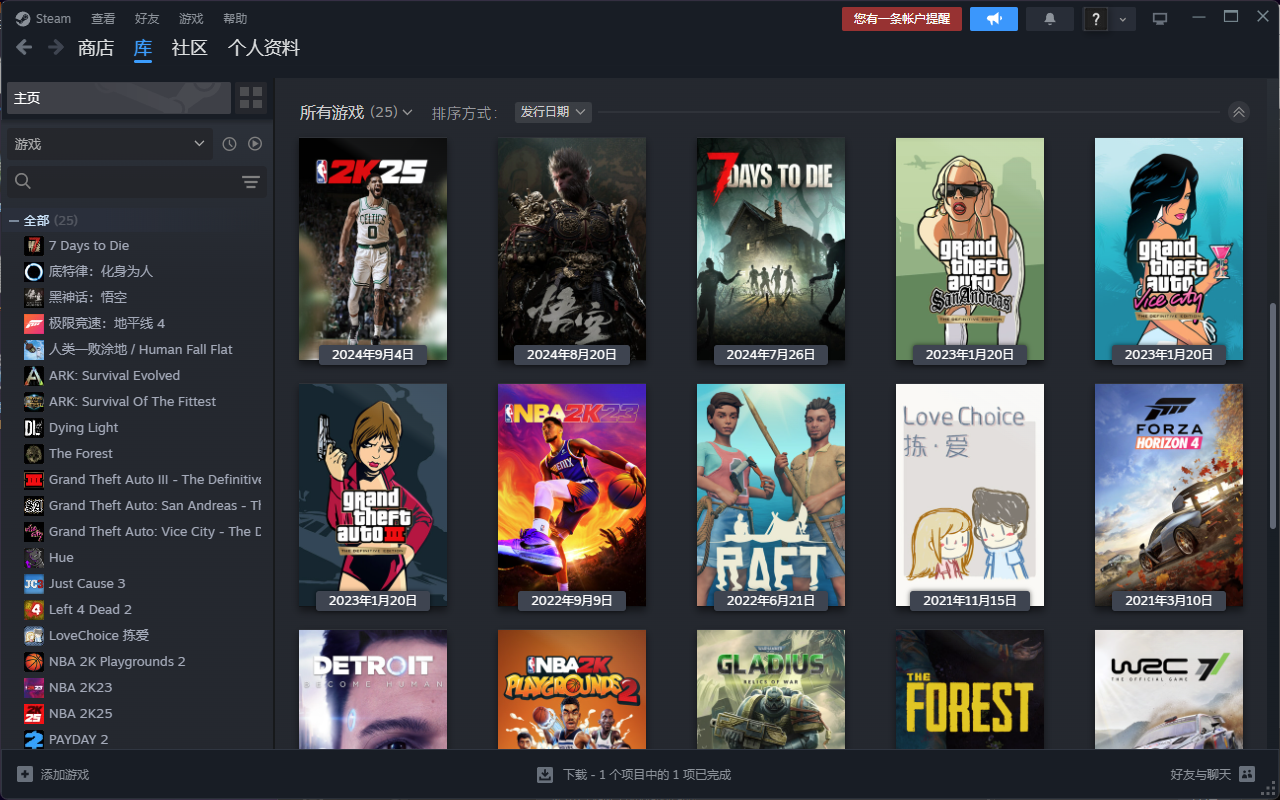Open NBA 2K25 game cover
Viewport: 1280px width, 800px height.
point(373,249)
